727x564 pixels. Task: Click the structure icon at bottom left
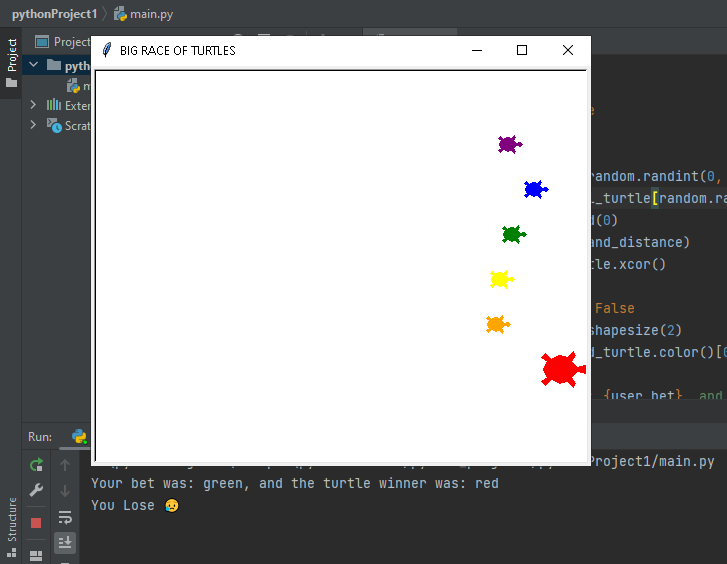(12, 552)
